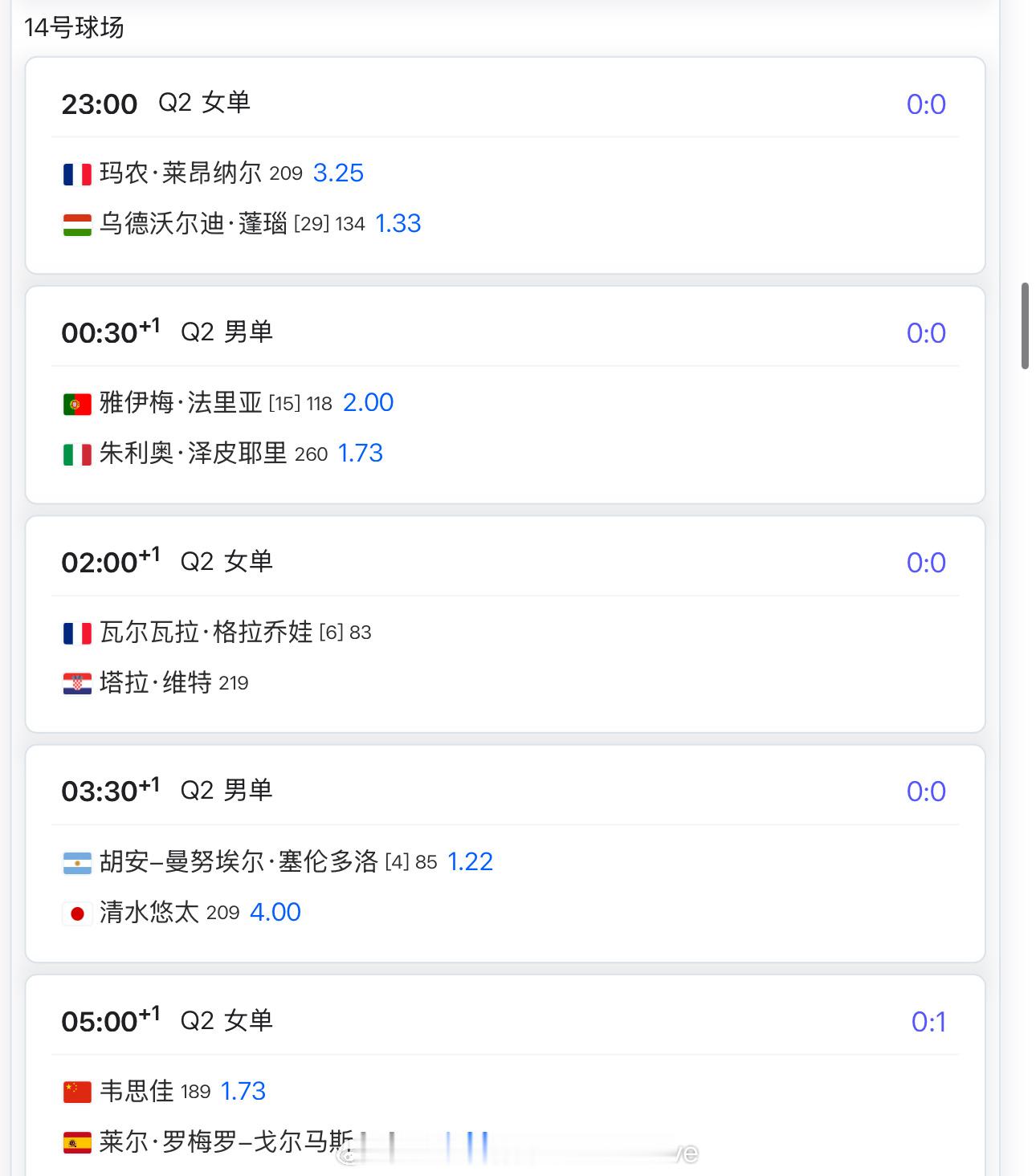Click the French flag beside 玛农·莱昂纳尔
The height and width of the screenshot is (1176, 1036).
77,174
